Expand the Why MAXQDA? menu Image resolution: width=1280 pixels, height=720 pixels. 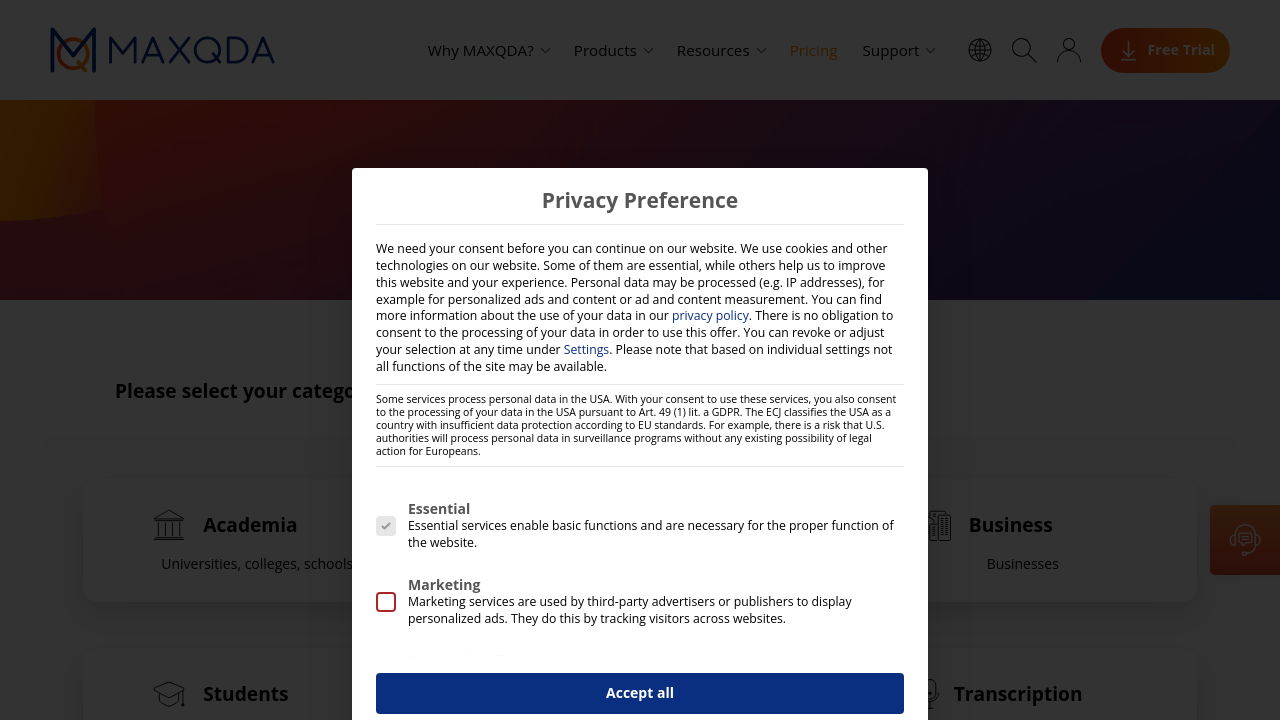click(488, 51)
